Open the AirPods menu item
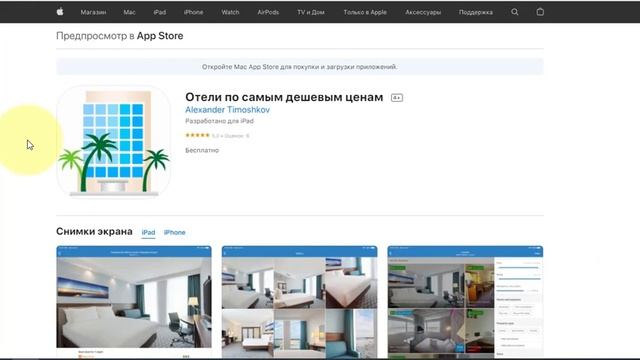Viewport: 640px width, 360px height. tap(268, 12)
